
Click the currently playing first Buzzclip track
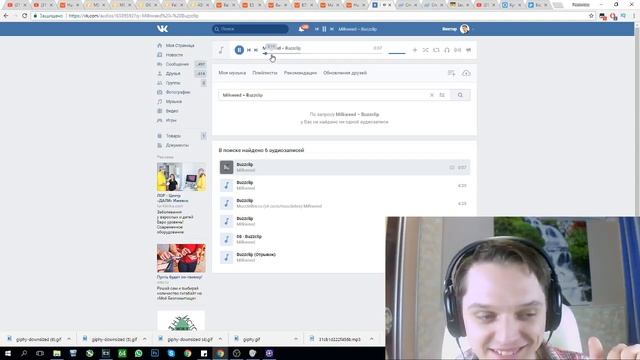click(x=344, y=167)
